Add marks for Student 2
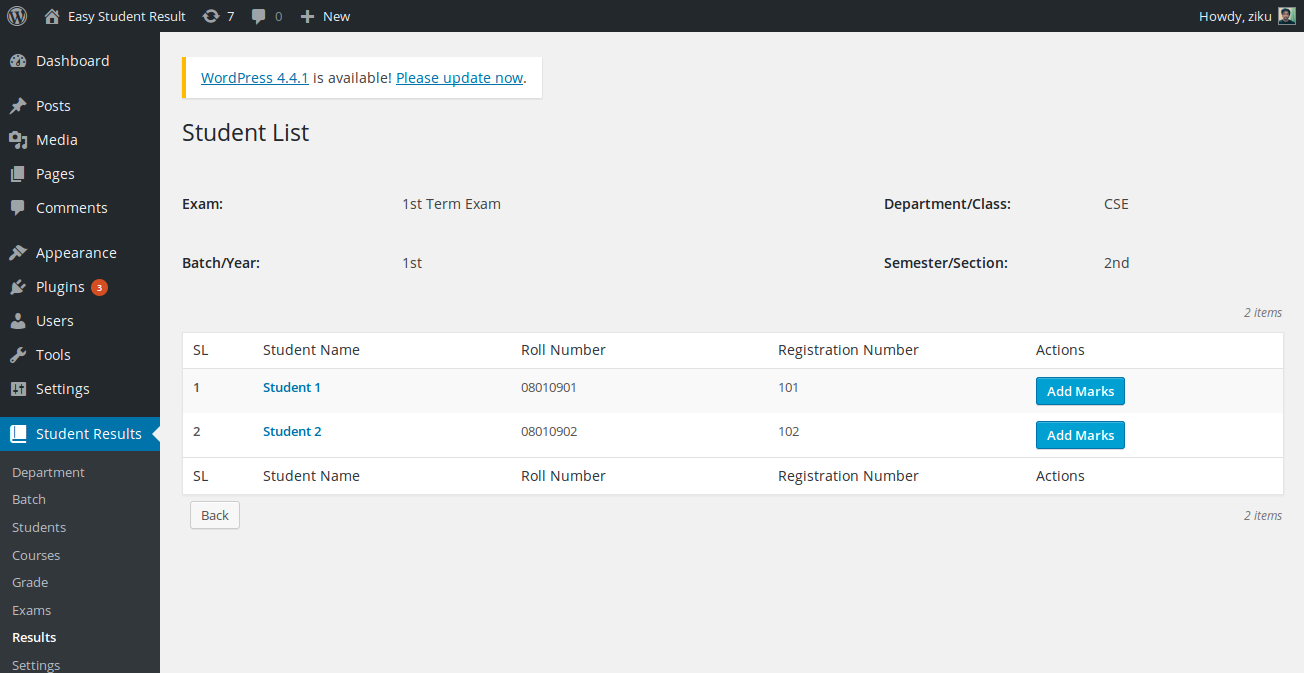The image size is (1304, 673). pos(1080,435)
